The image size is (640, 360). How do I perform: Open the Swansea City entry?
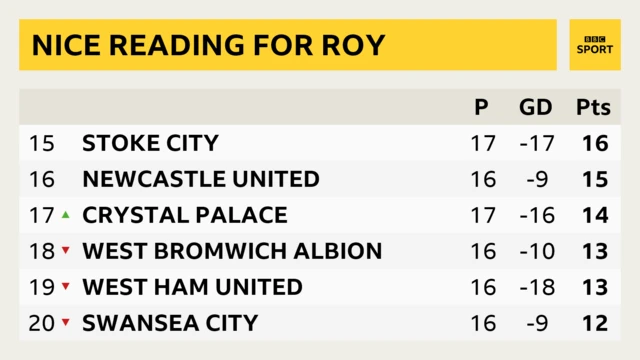tap(170, 323)
